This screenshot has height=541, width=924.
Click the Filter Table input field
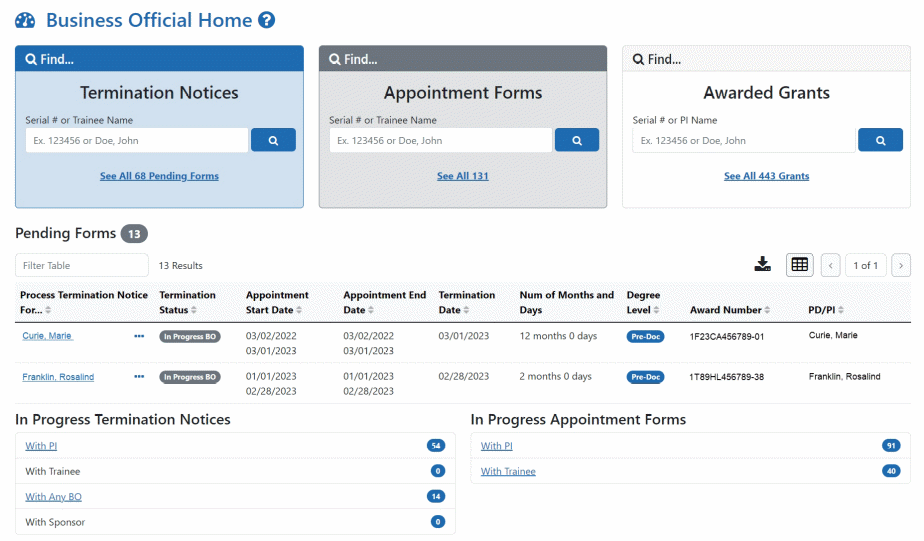82,265
